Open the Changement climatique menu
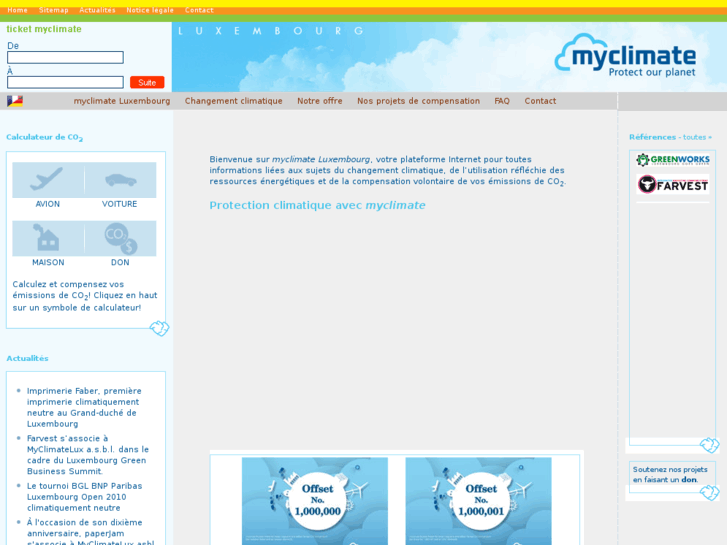Image resolution: width=727 pixels, height=545 pixels. pyautogui.click(x=234, y=101)
